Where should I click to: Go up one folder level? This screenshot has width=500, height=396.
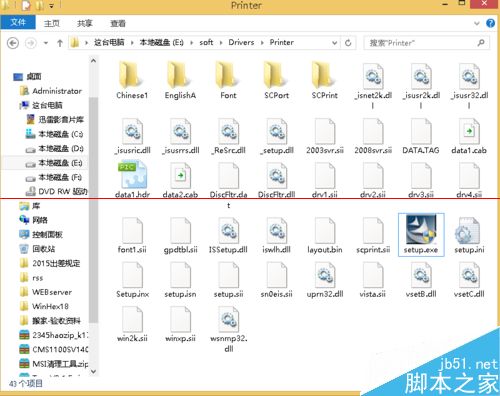(x=60, y=43)
